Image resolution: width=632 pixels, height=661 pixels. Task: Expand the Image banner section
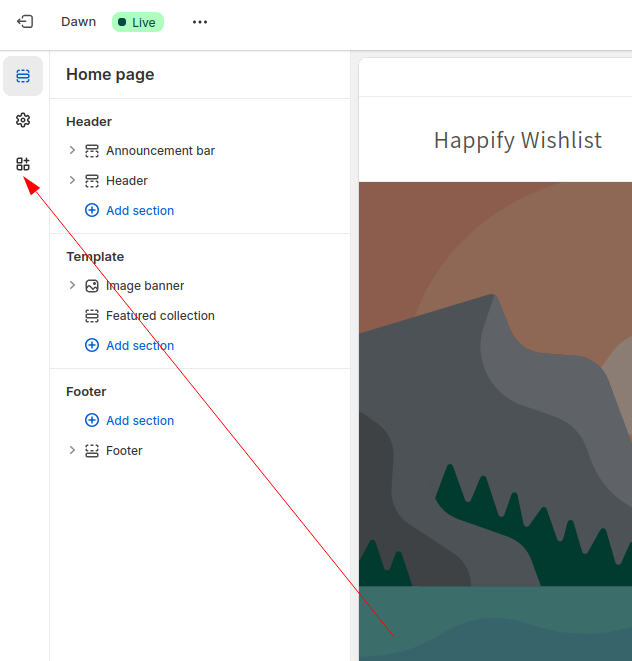point(72,285)
